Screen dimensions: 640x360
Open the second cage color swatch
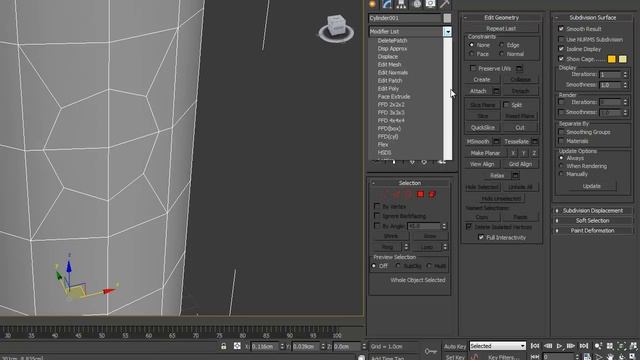622,59
